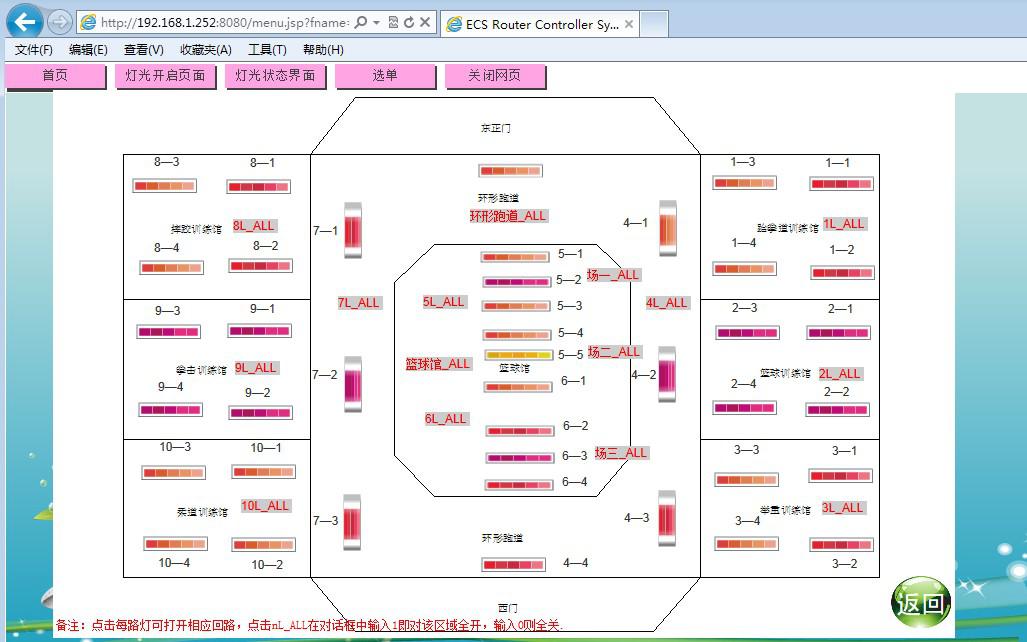Viewport: 1027px width, 642px height.
Task: Open the 灯光状态界面 page
Action: (275, 76)
